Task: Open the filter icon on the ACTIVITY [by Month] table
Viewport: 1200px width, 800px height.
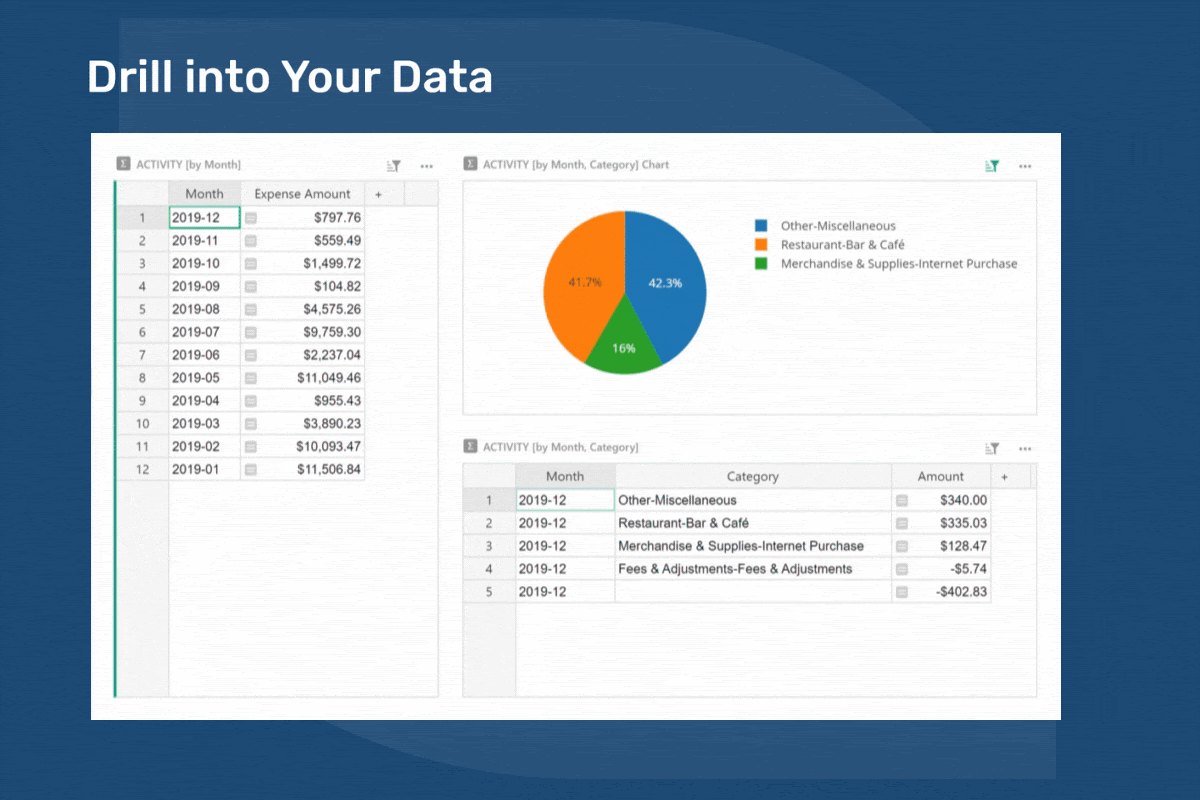Action: click(x=392, y=165)
